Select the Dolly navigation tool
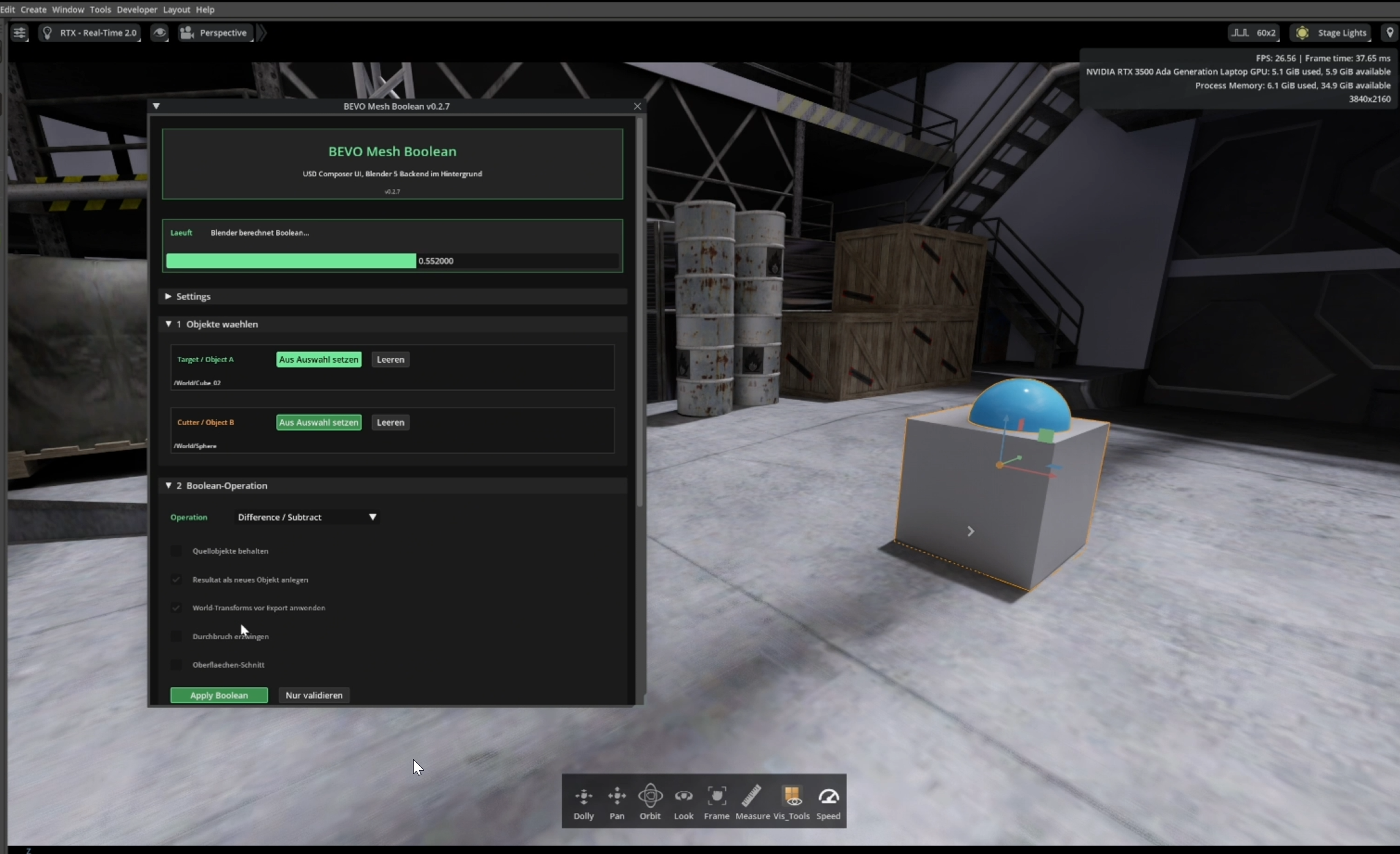 (584, 802)
